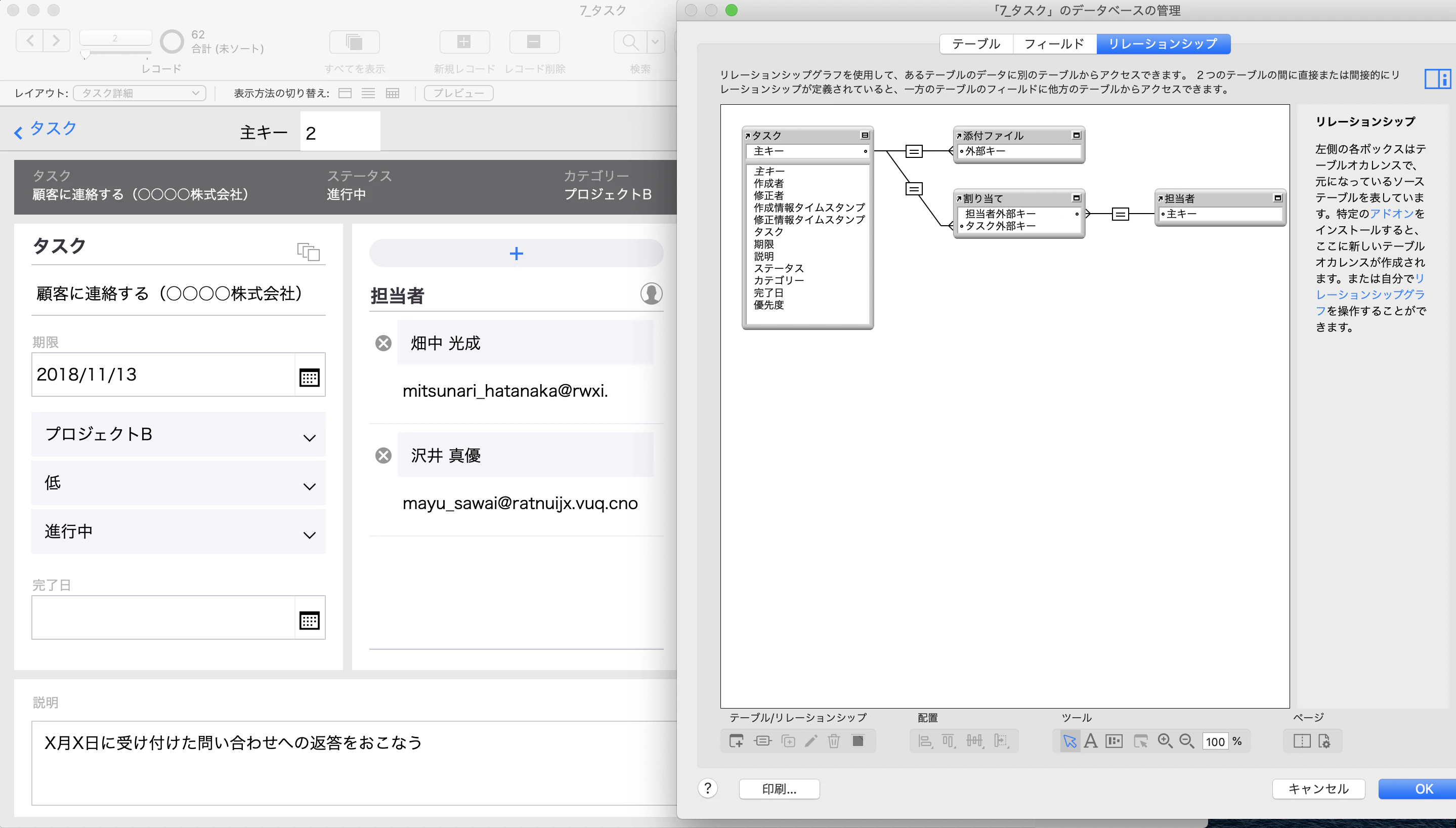Edit the selected object with the pencil
Viewport: 1456px width, 828px height.
click(x=811, y=741)
